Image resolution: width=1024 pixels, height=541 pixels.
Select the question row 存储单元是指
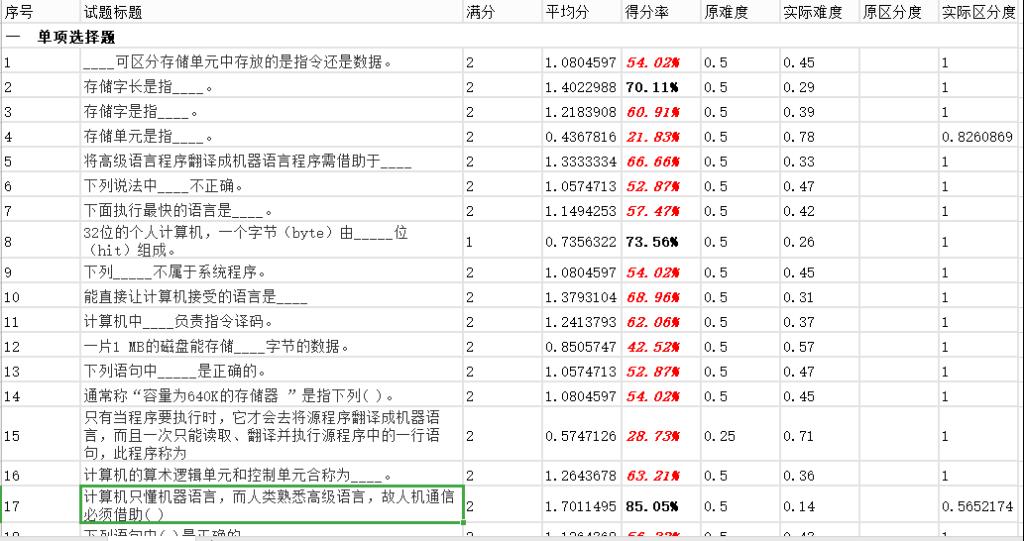coord(148,136)
